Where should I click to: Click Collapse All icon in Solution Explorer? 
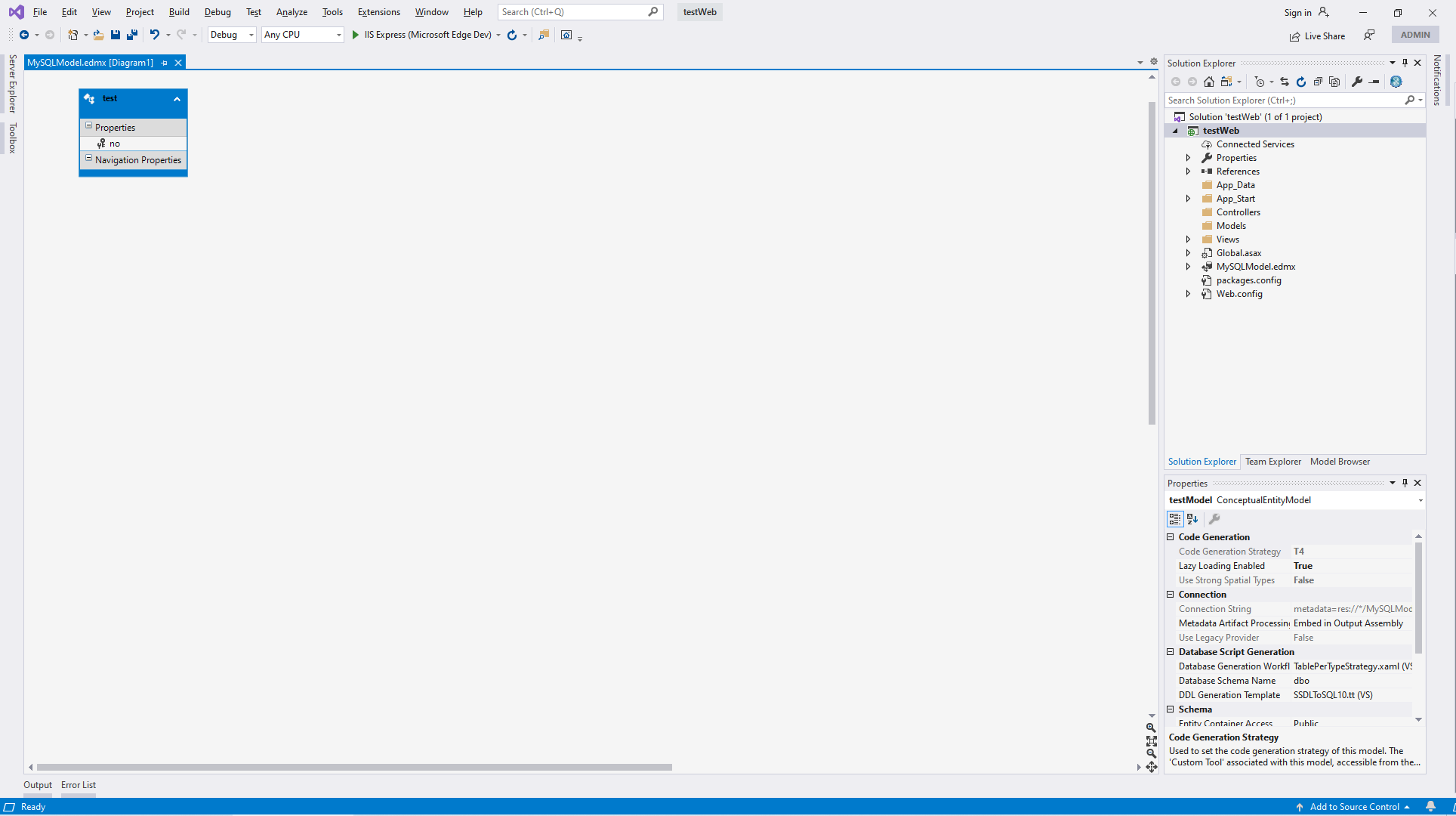1318,82
